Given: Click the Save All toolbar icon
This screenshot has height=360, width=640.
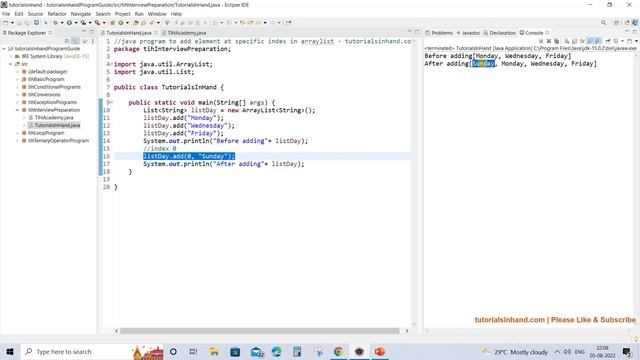Looking at the screenshot, I should click(27, 23).
